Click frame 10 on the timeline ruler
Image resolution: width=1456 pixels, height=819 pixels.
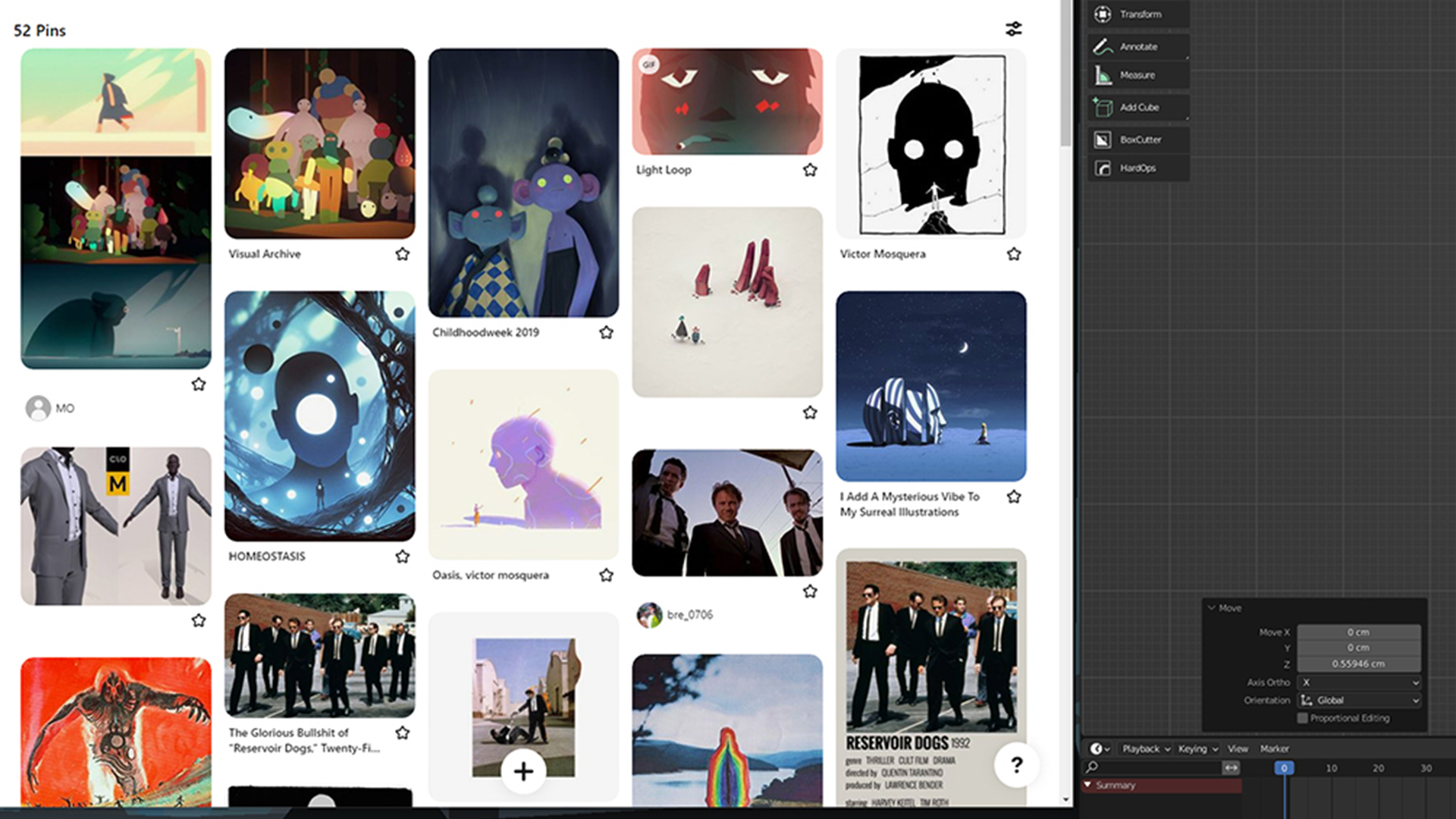pos(1332,768)
